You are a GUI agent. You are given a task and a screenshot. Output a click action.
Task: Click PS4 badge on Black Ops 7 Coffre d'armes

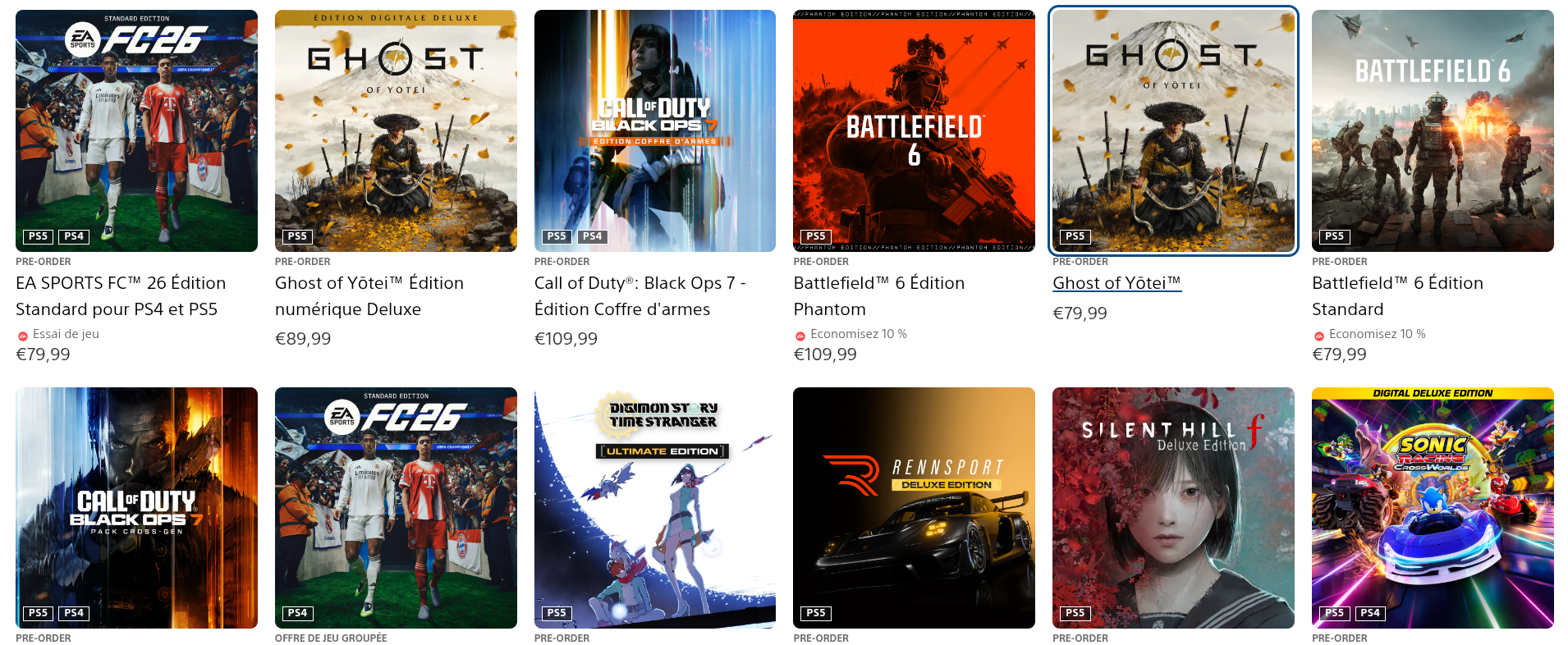(x=593, y=236)
